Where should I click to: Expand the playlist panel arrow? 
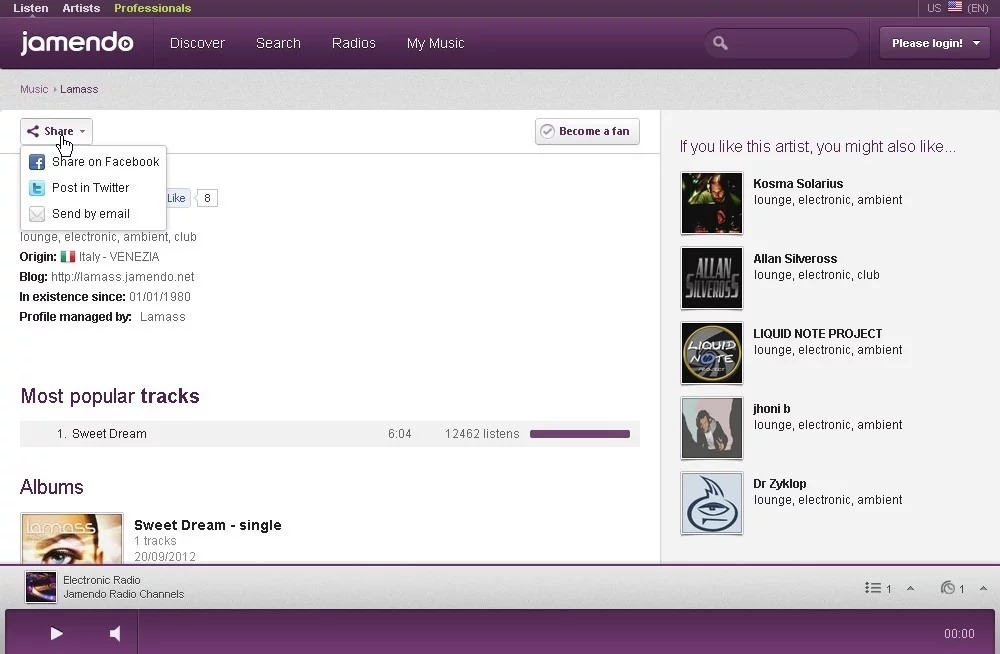(911, 588)
